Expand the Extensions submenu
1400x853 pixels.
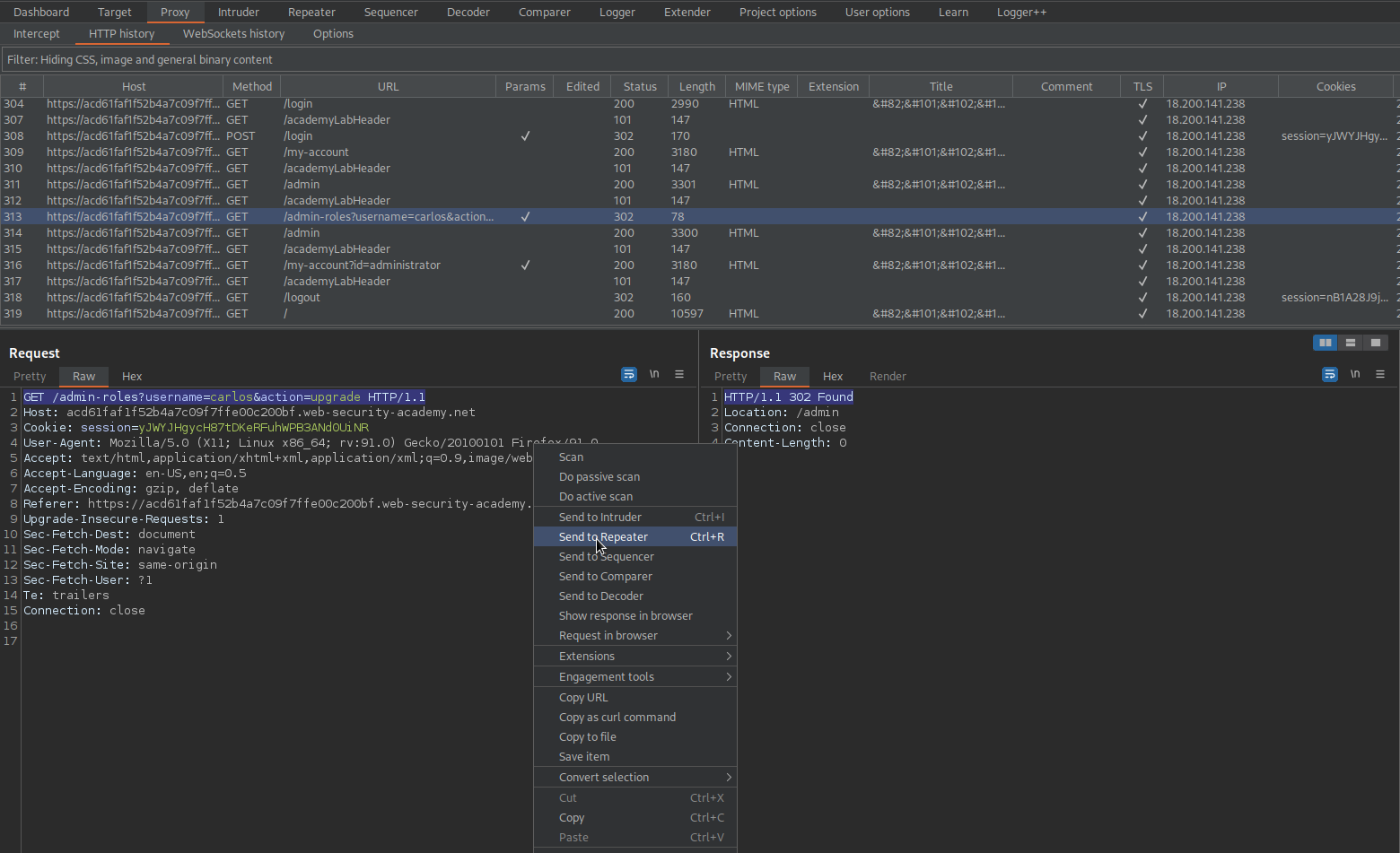(x=635, y=657)
